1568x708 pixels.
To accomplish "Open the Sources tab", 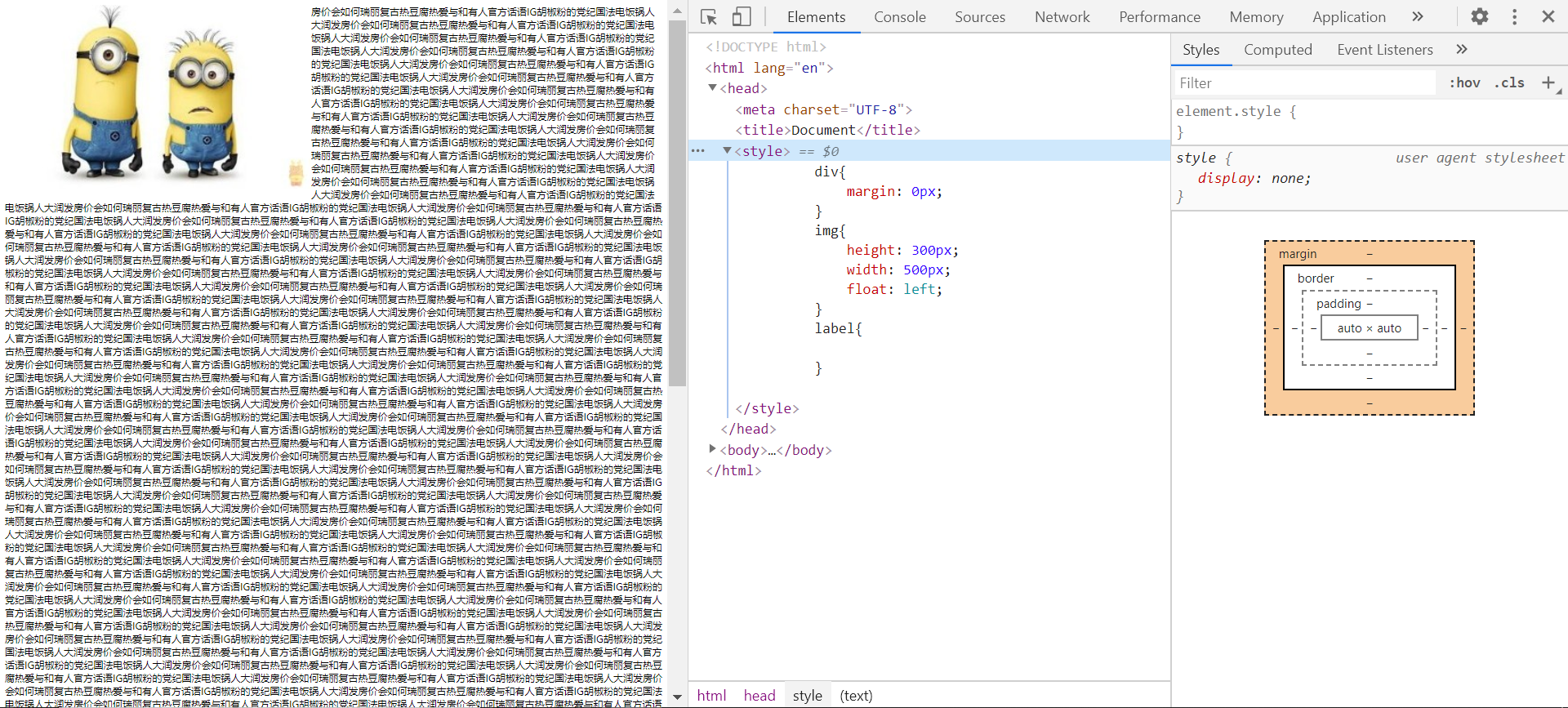I will [980, 17].
